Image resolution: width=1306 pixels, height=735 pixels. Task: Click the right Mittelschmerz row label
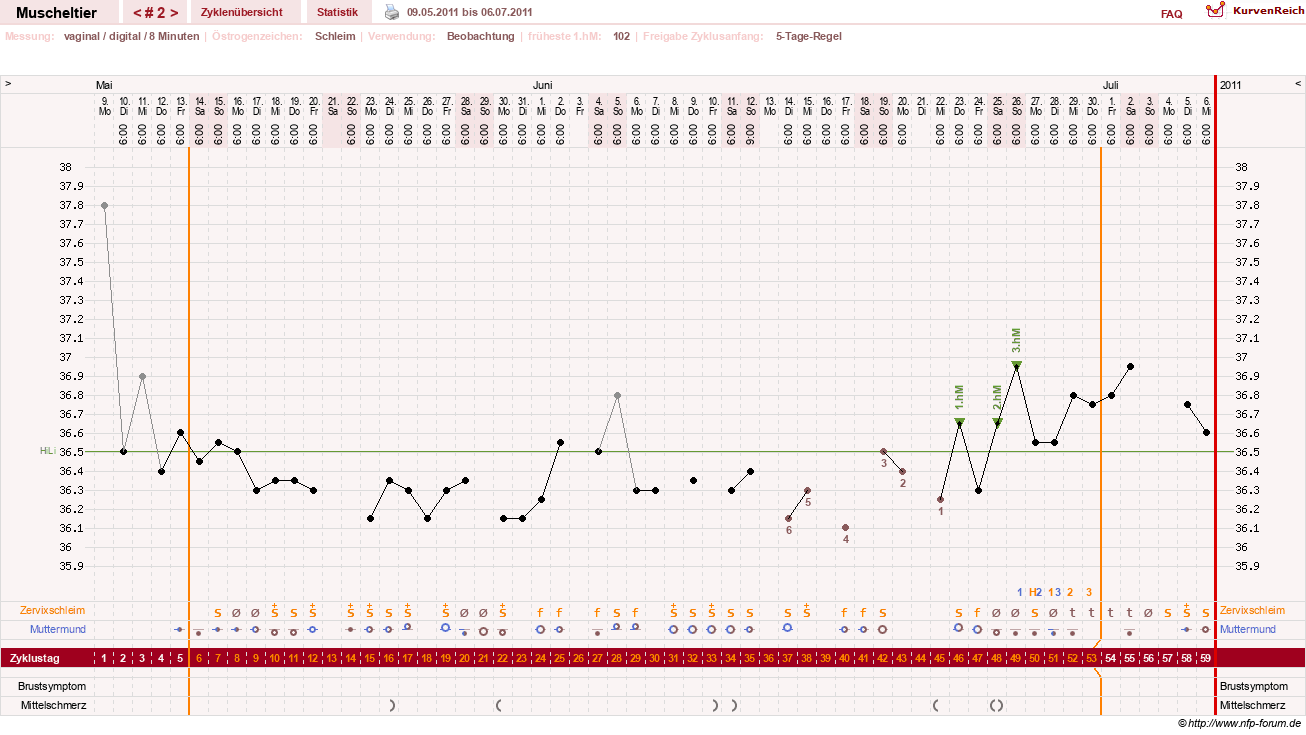point(1252,706)
